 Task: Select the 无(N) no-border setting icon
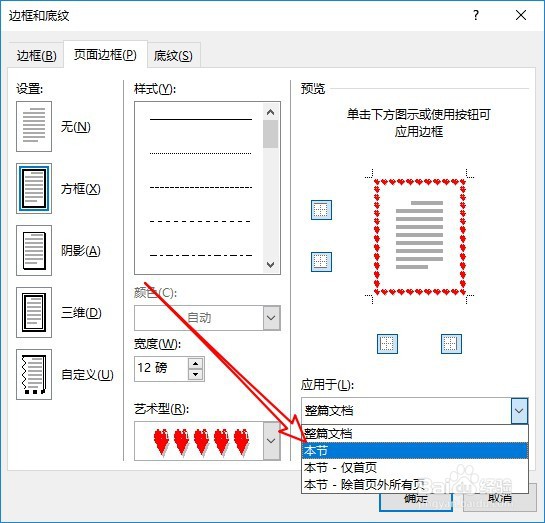34,126
